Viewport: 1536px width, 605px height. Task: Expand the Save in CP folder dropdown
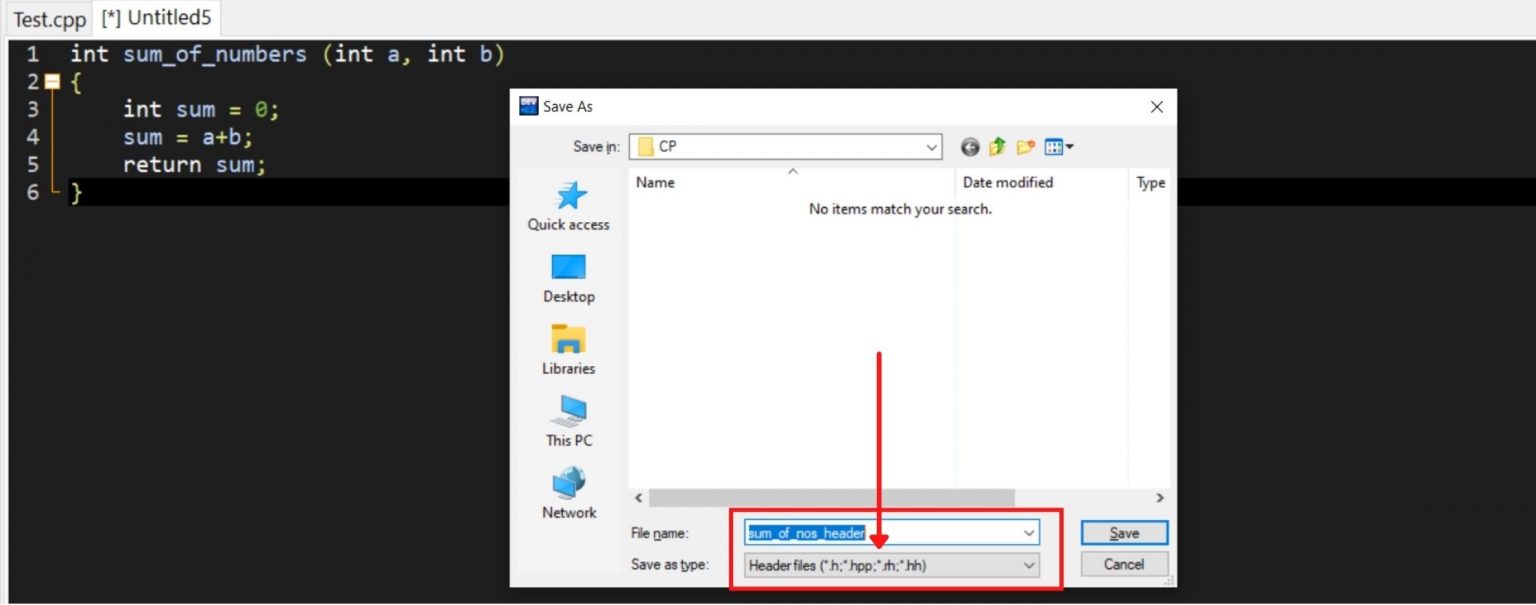coord(931,147)
